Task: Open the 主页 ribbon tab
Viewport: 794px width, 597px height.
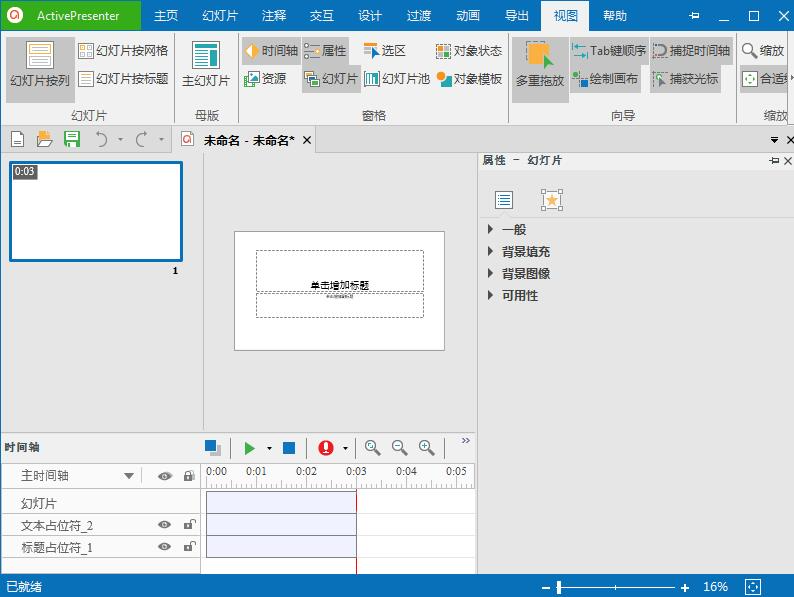Action: (x=166, y=16)
